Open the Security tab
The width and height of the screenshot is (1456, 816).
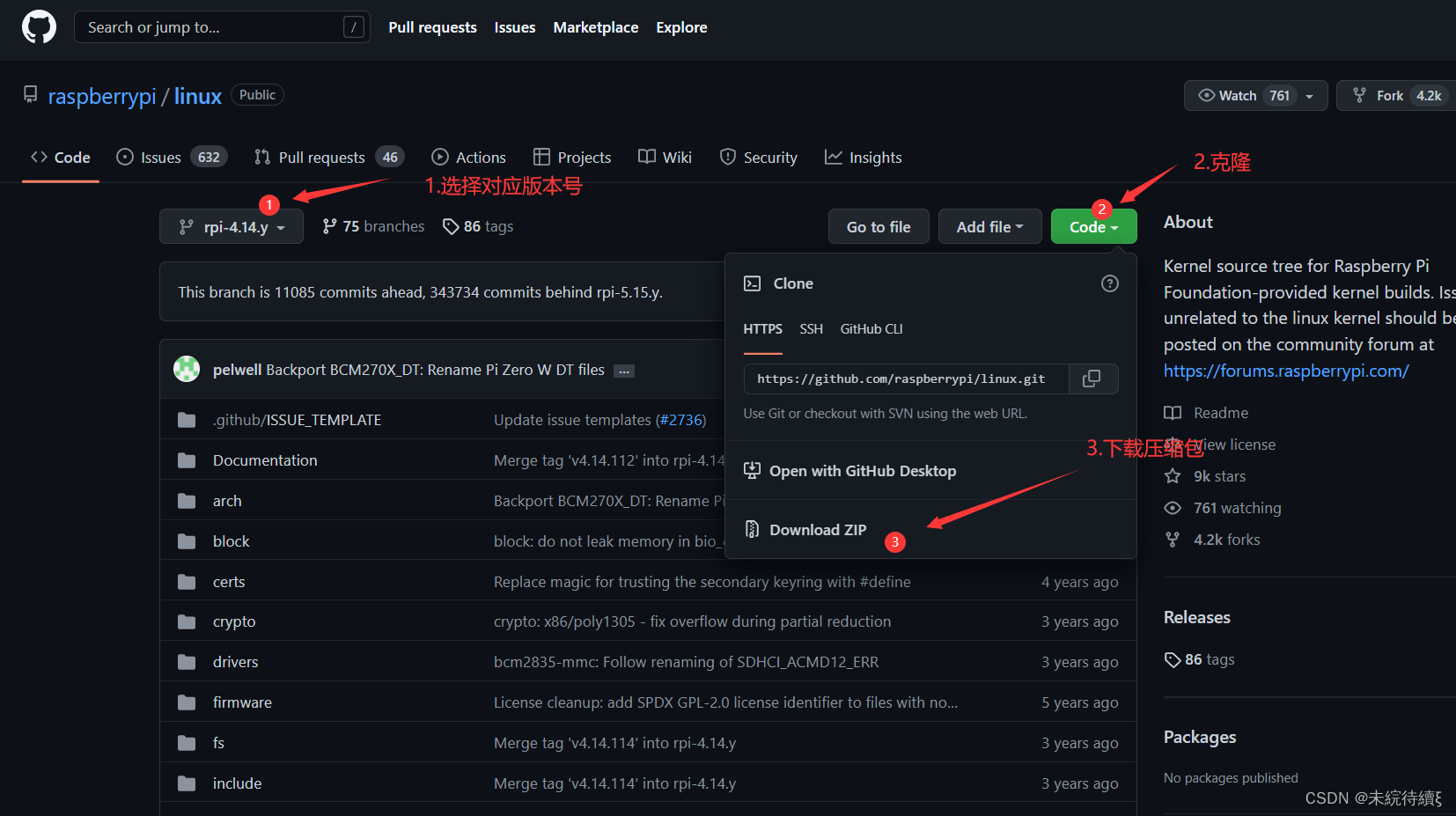point(758,158)
